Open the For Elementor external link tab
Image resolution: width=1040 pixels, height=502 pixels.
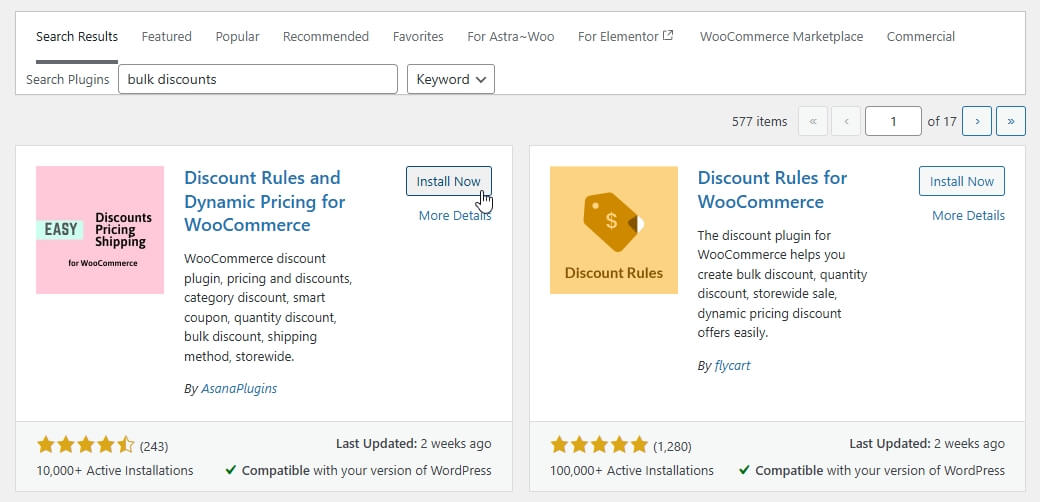(625, 36)
